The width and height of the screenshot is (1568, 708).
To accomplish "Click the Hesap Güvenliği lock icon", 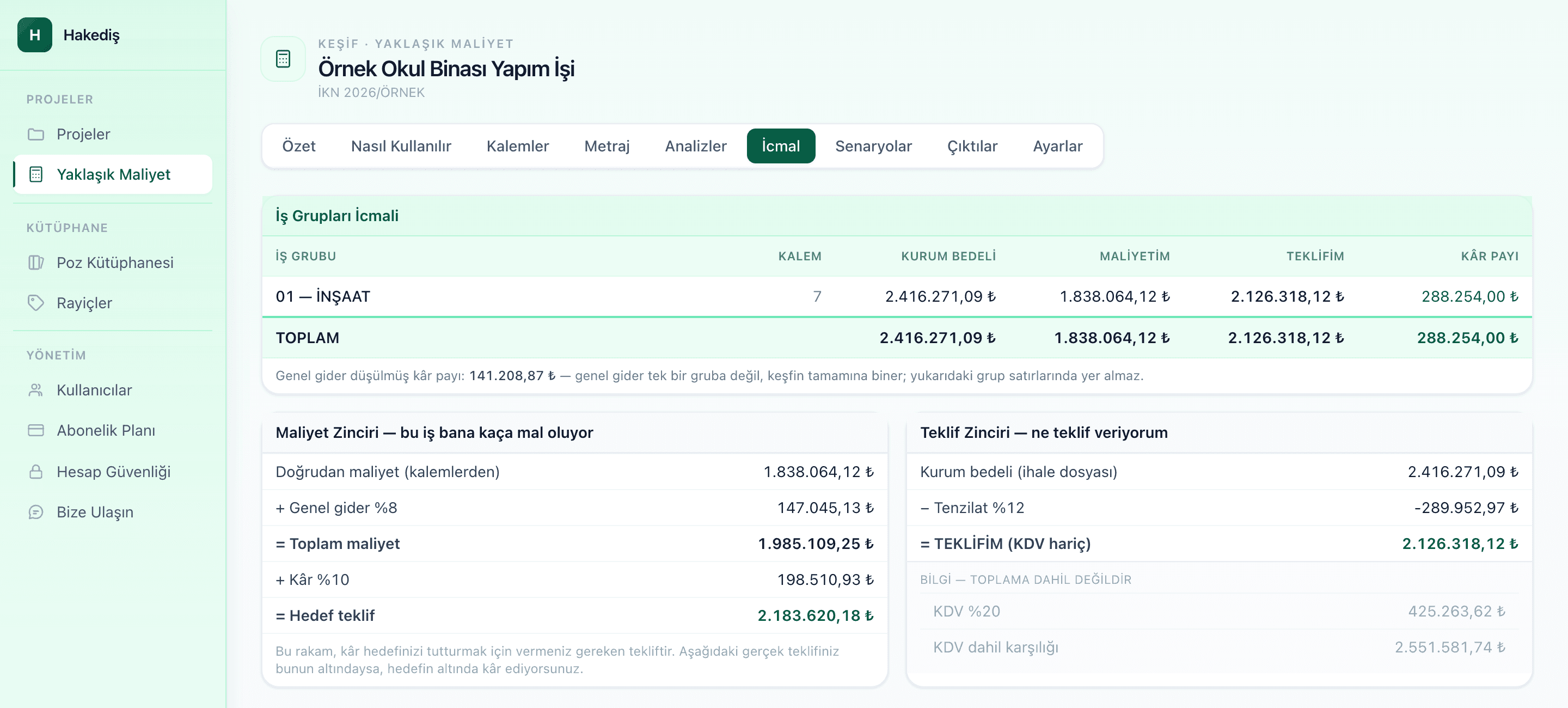I will [x=36, y=471].
